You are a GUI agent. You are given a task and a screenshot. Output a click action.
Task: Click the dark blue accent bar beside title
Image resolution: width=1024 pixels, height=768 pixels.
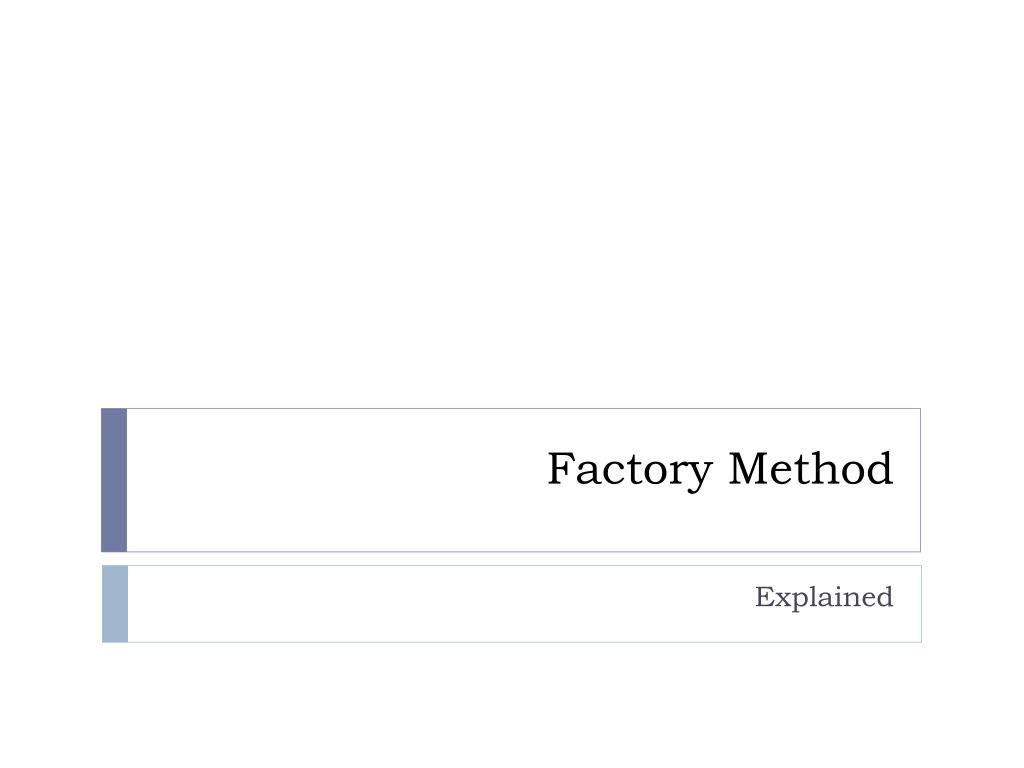(114, 480)
